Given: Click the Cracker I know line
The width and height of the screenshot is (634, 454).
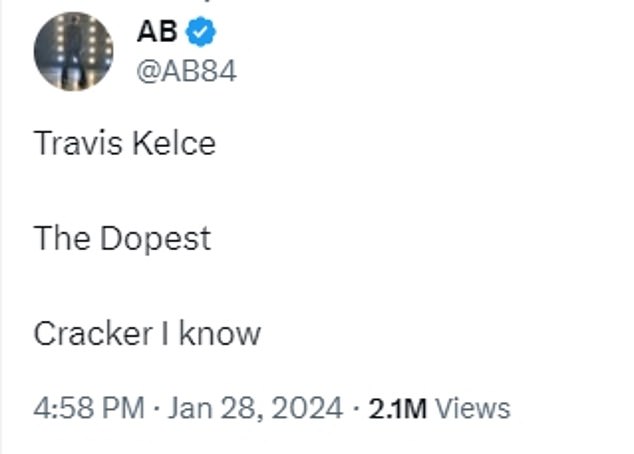Looking at the screenshot, I should click(x=147, y=333).
